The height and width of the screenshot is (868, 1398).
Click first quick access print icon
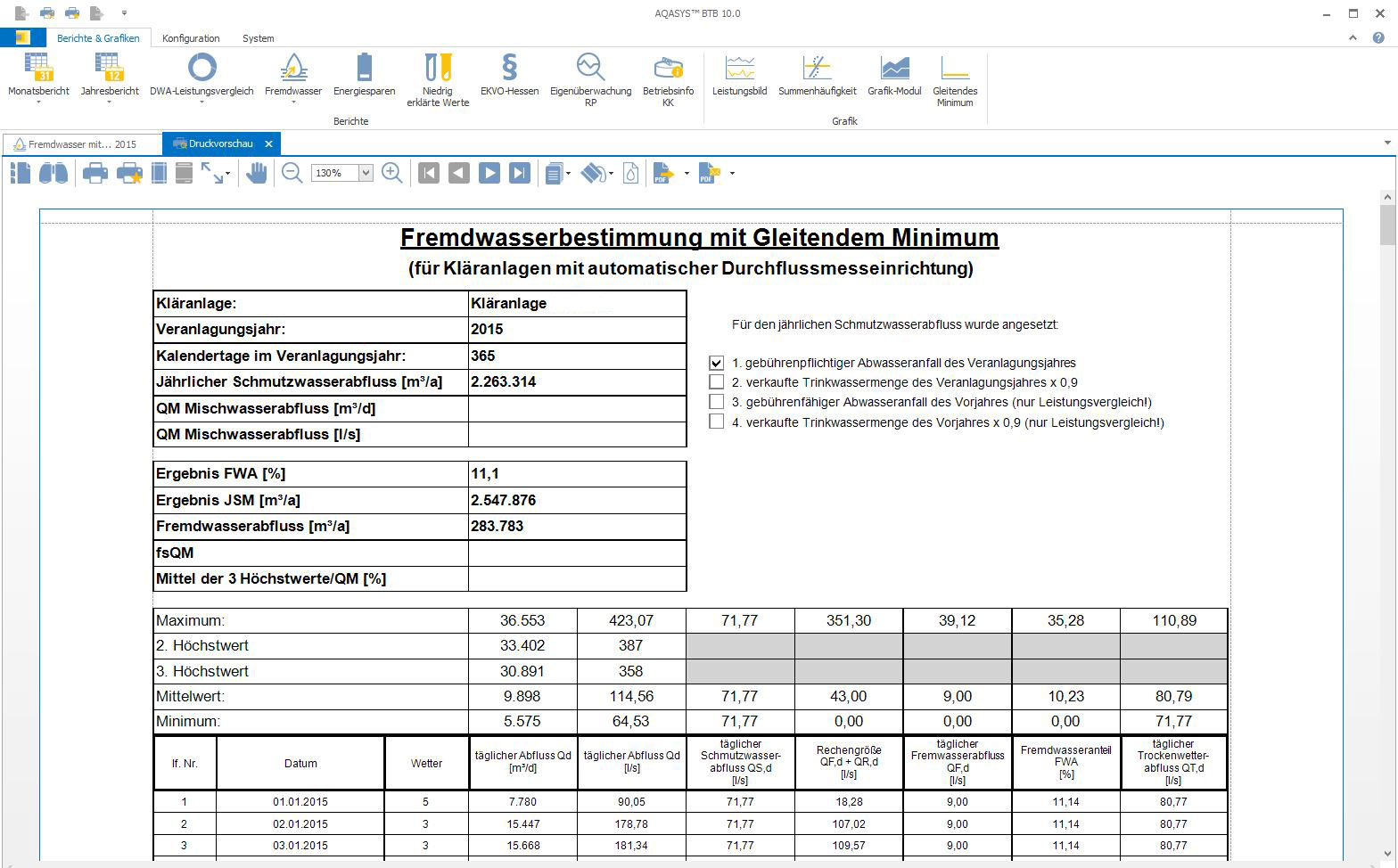tap(47, 13)
